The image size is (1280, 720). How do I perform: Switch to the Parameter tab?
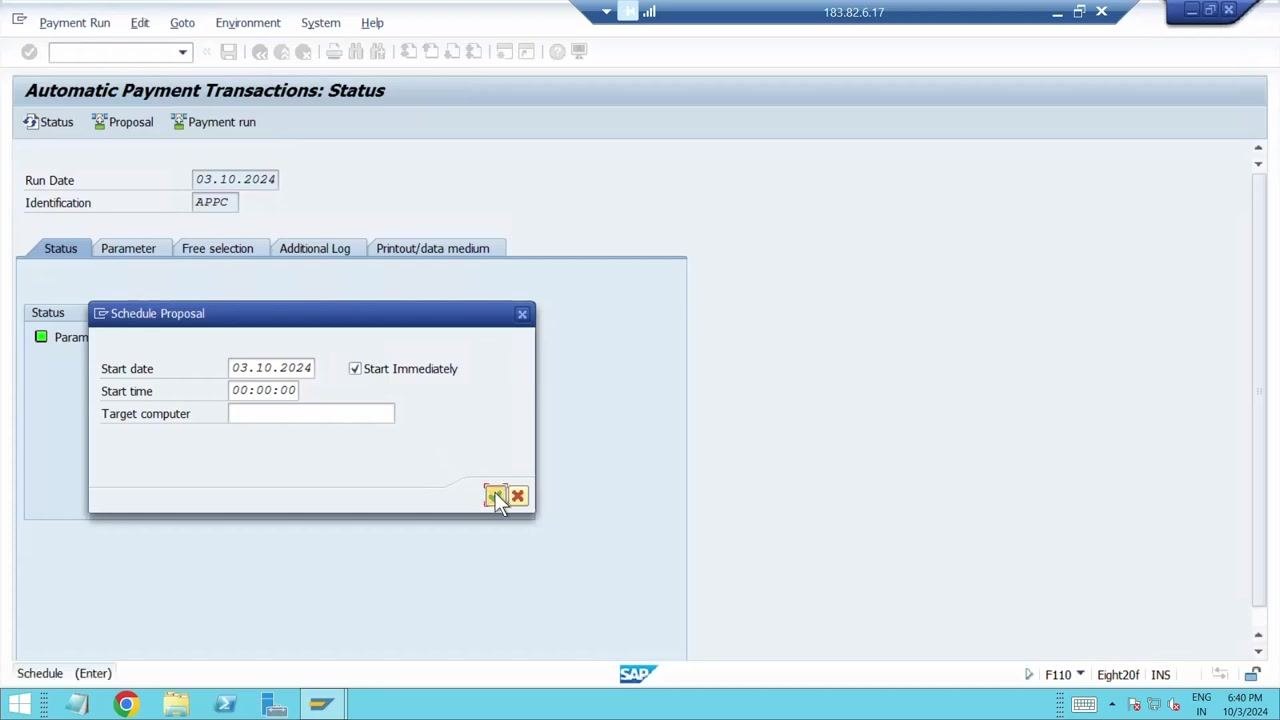[x=128, y=248]
